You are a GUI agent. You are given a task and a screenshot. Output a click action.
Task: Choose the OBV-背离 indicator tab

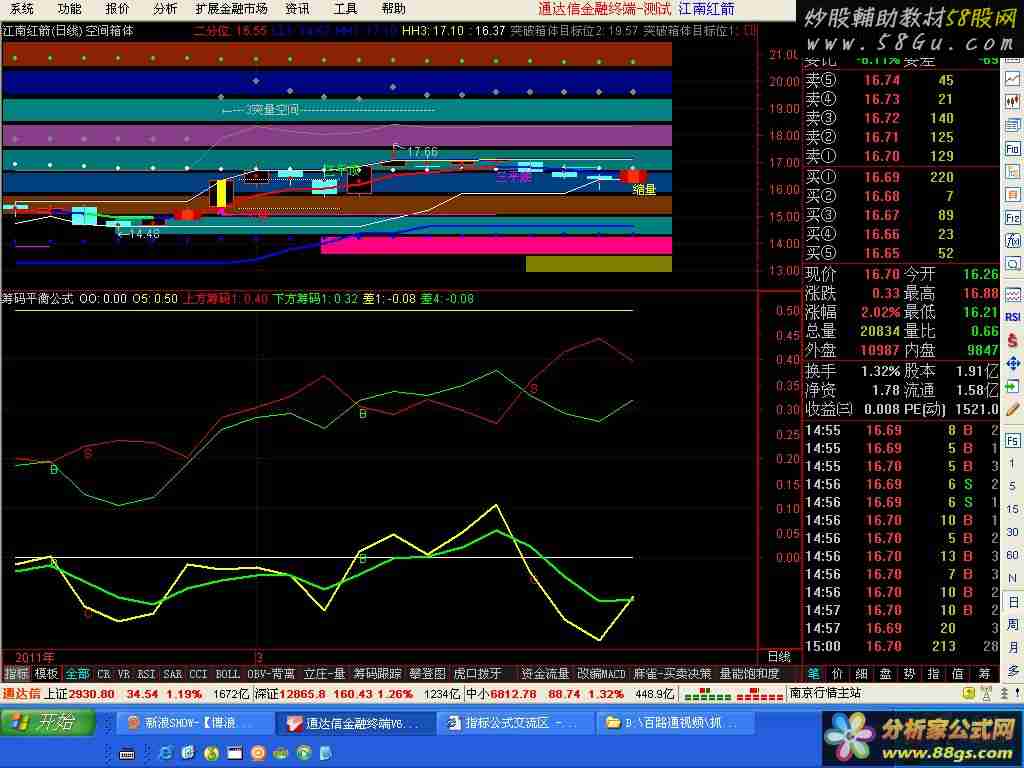270,673
